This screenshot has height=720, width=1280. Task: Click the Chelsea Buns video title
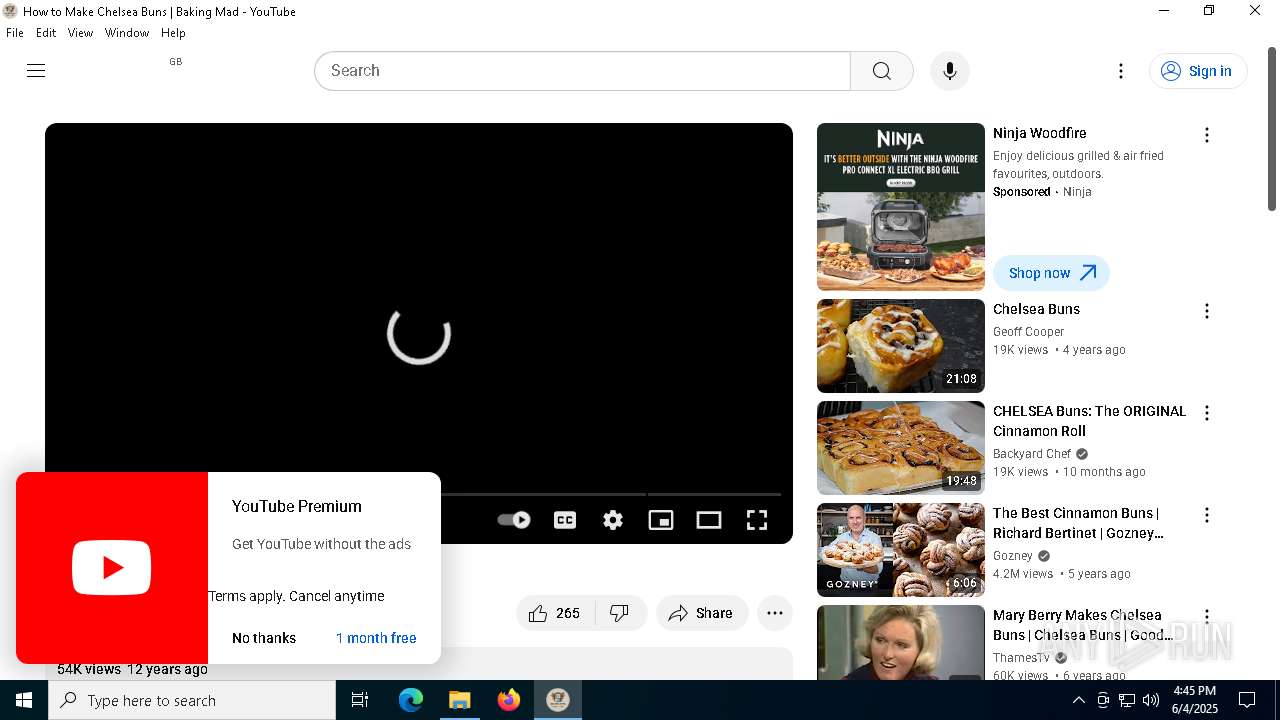(1036, 309)
